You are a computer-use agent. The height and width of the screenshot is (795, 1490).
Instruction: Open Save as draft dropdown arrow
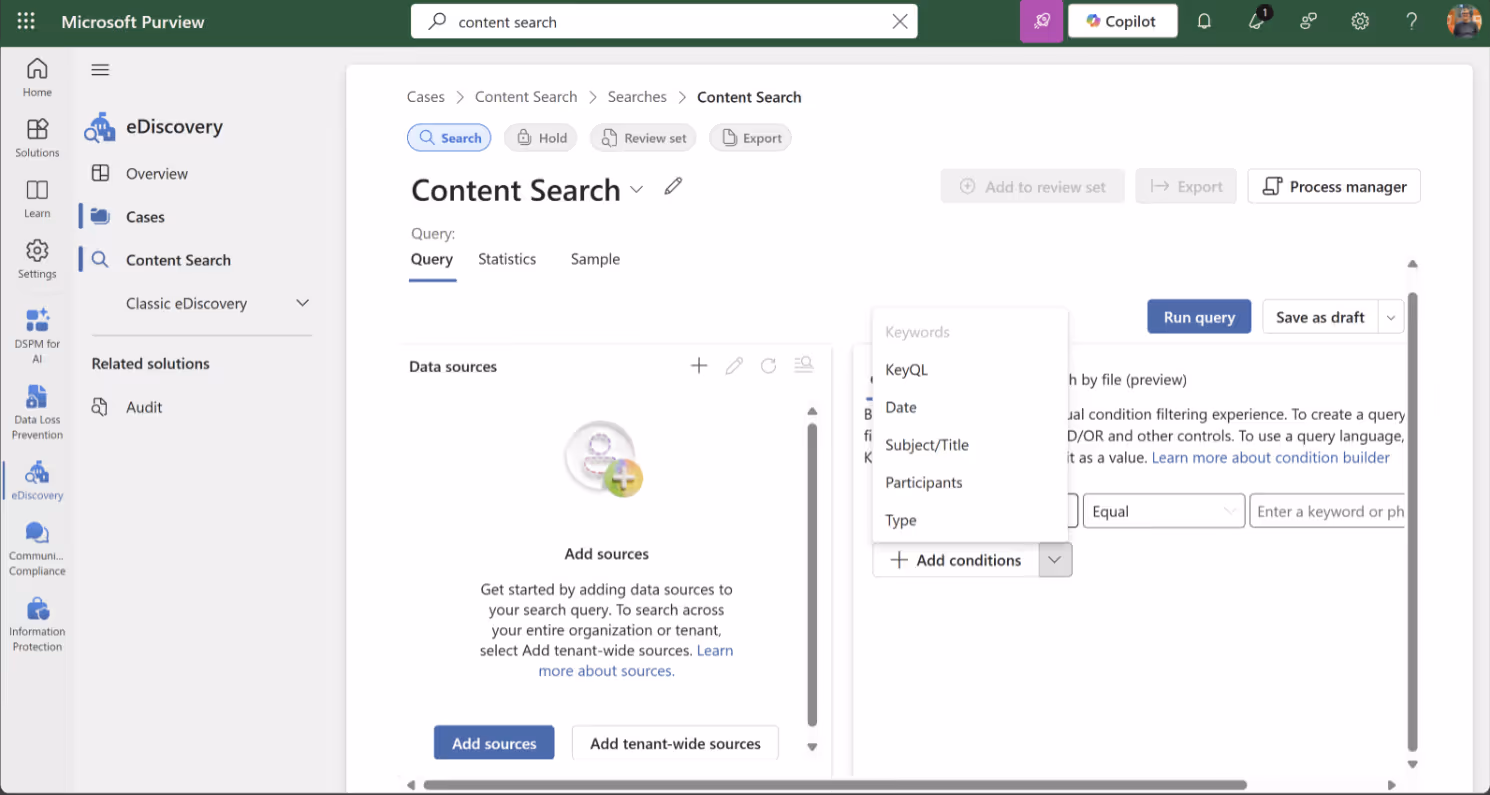(1391, 317)
